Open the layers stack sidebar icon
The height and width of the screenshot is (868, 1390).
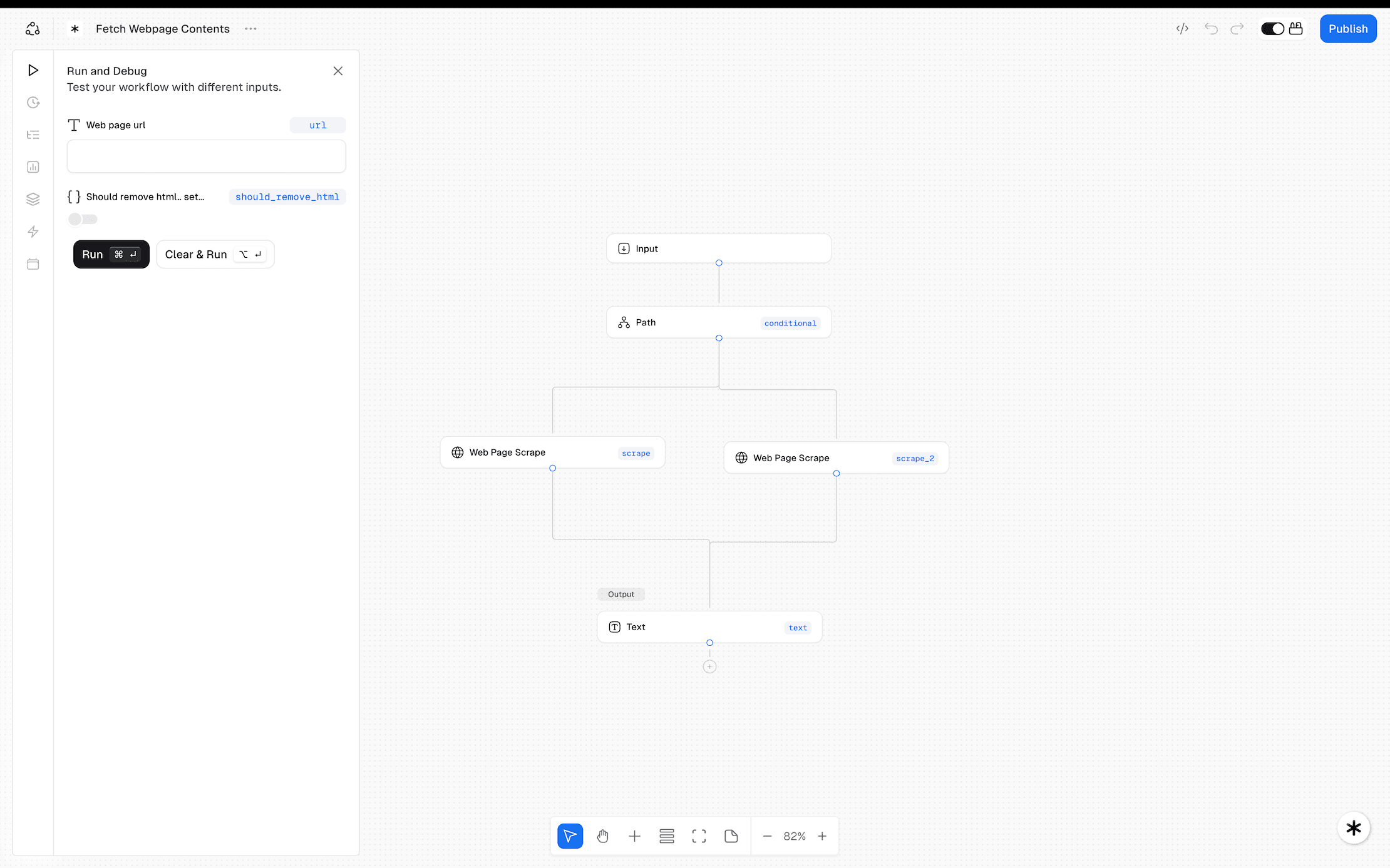33,199
